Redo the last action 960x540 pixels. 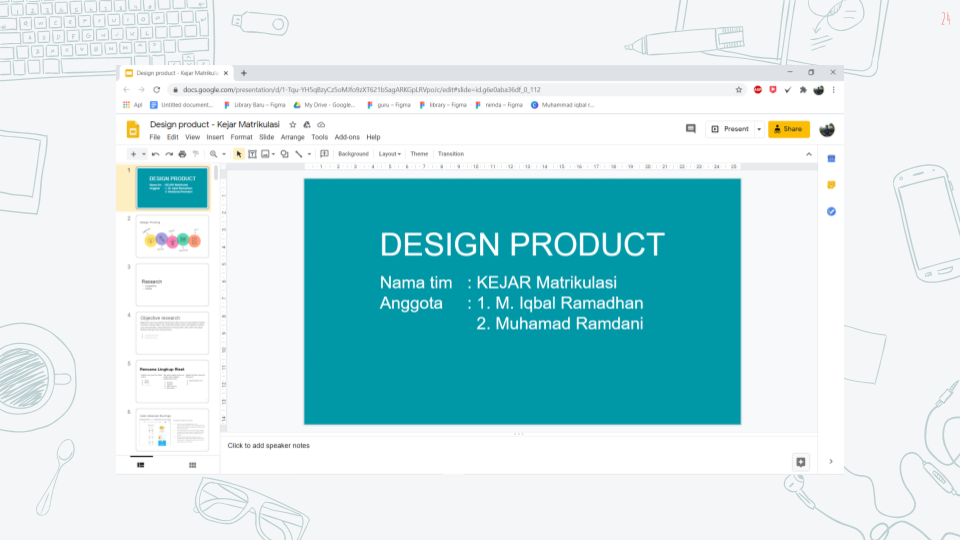[x=169, y=154]
